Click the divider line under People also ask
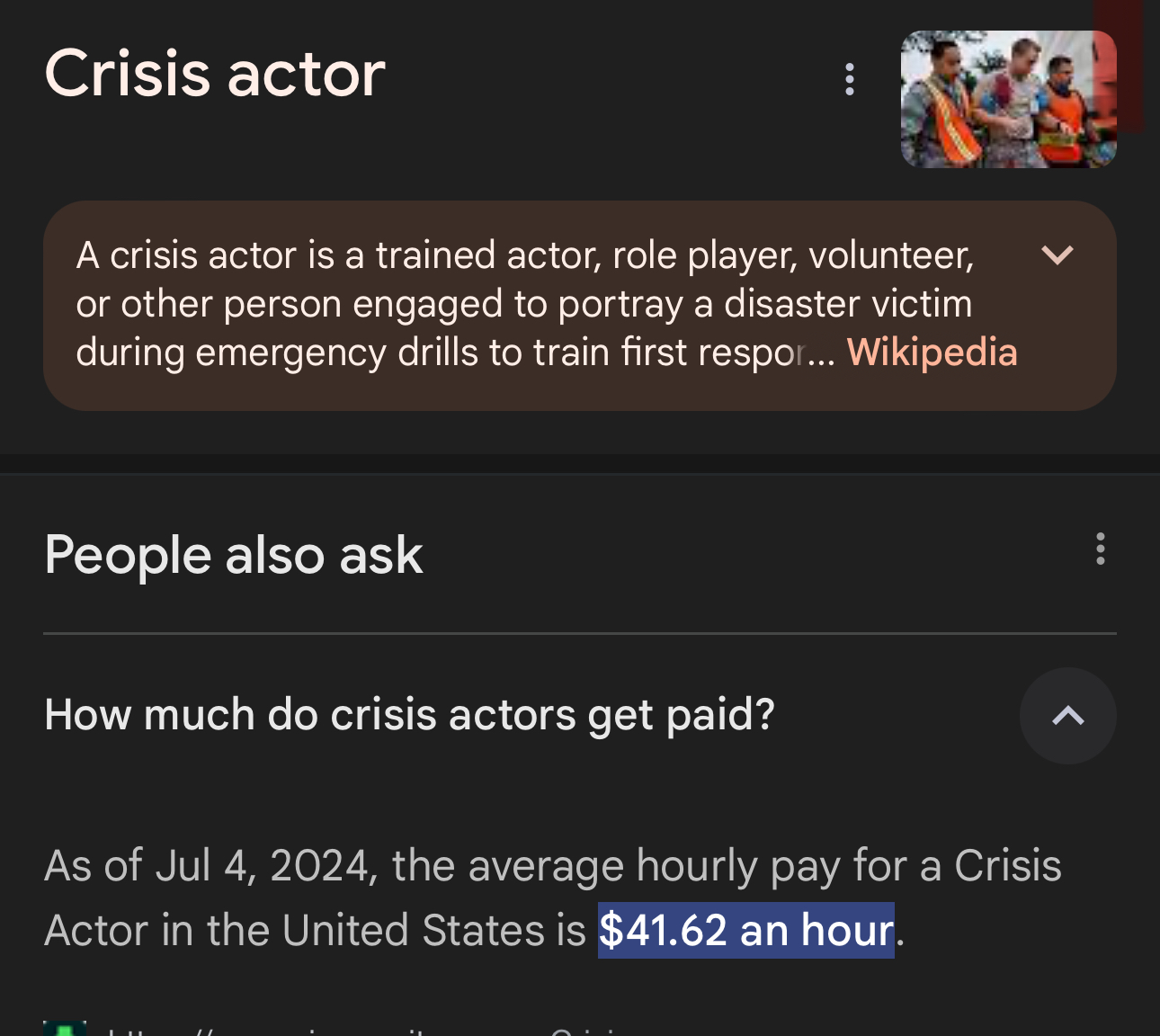The height and width of the screenshot is (1036, 1160). [579, 633]
